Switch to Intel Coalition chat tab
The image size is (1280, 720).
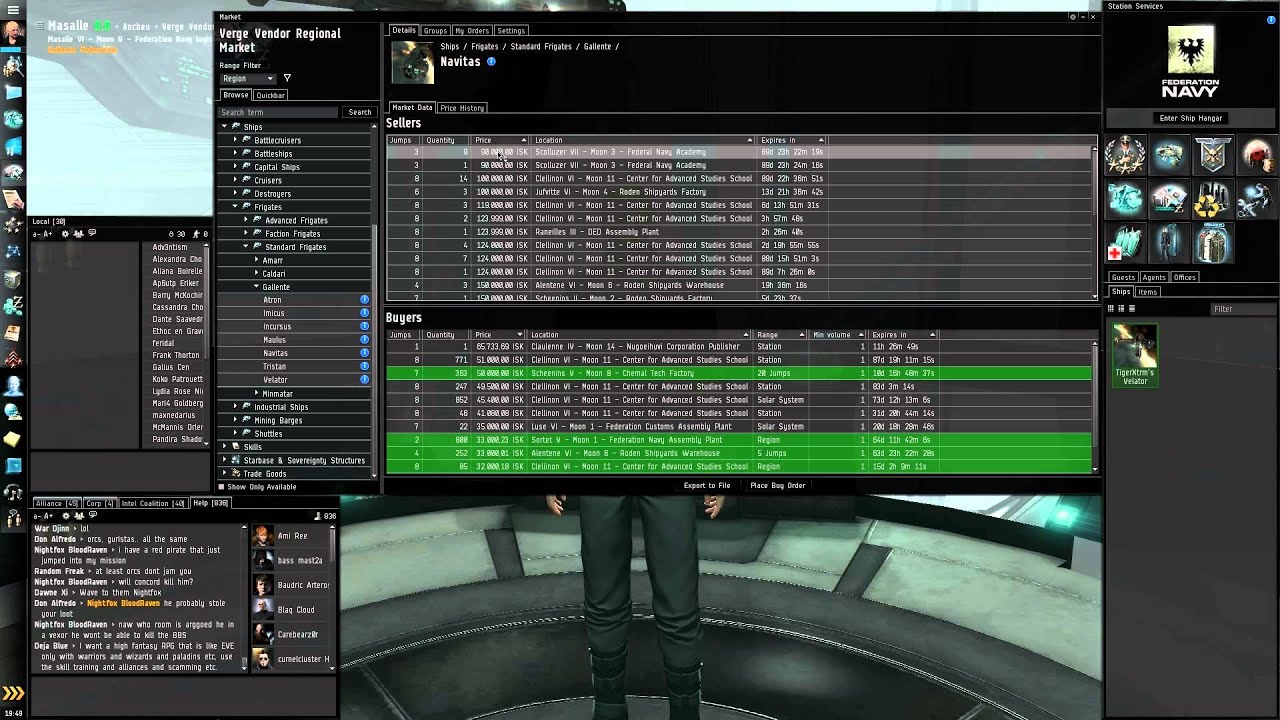point(153,503)
